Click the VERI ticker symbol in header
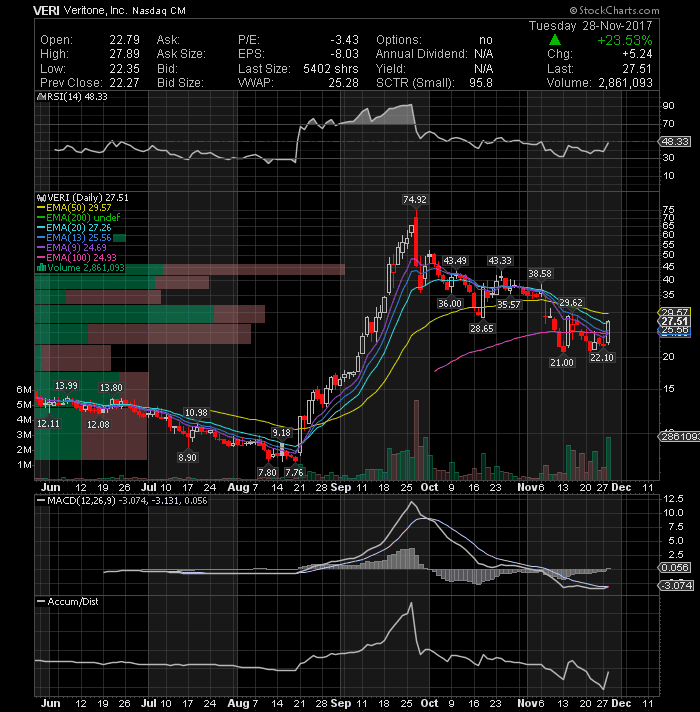This screenshot has width=700, height=712. [46, 10]
